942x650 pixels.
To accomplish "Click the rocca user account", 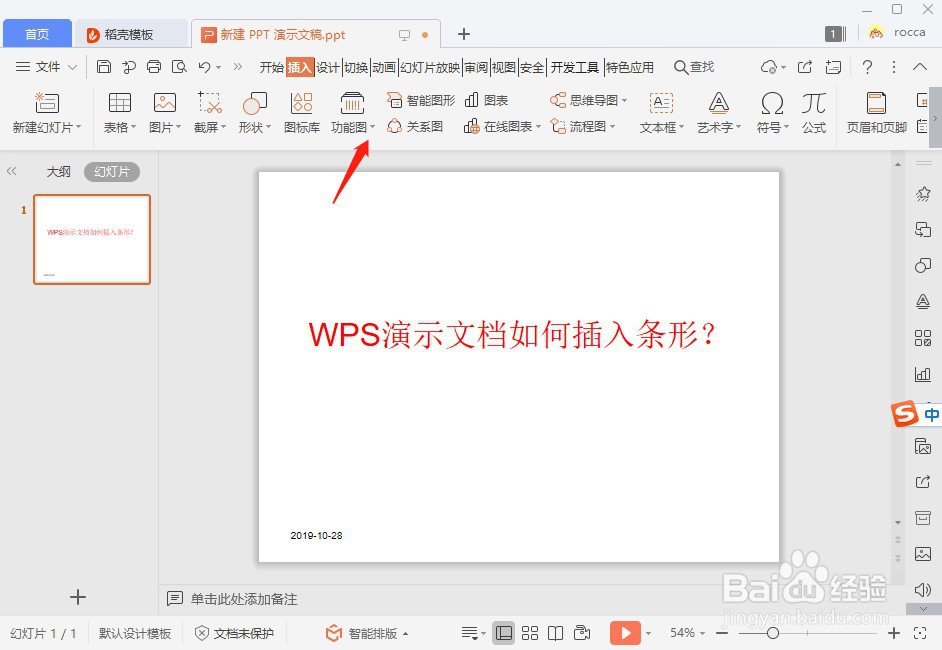I will point(898,32).
